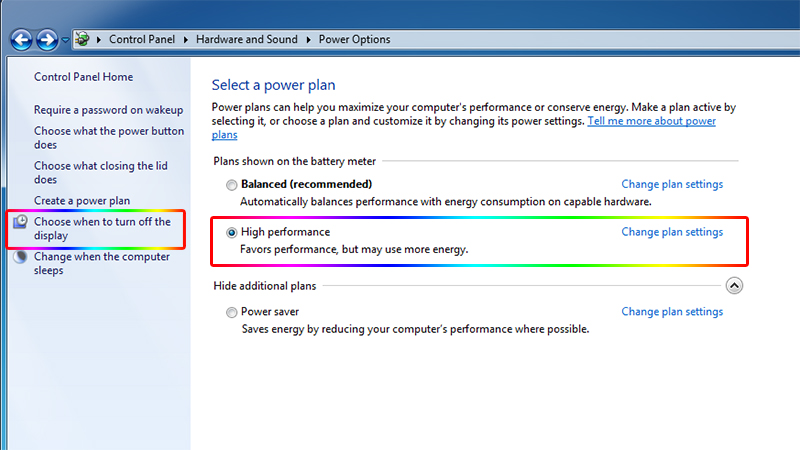Click the Hide additional plans label
Viewport: 800px width, 450px height.
coord(265,286)
